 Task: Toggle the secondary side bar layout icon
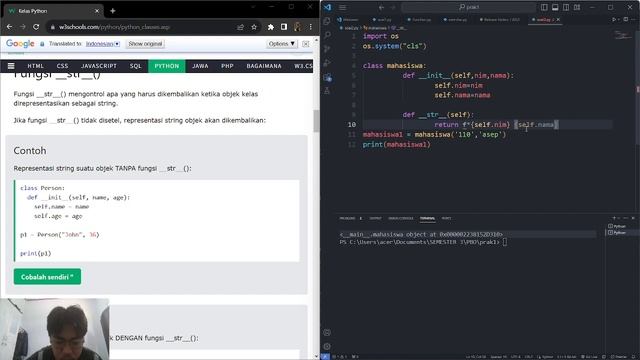(x=566, y=7)
